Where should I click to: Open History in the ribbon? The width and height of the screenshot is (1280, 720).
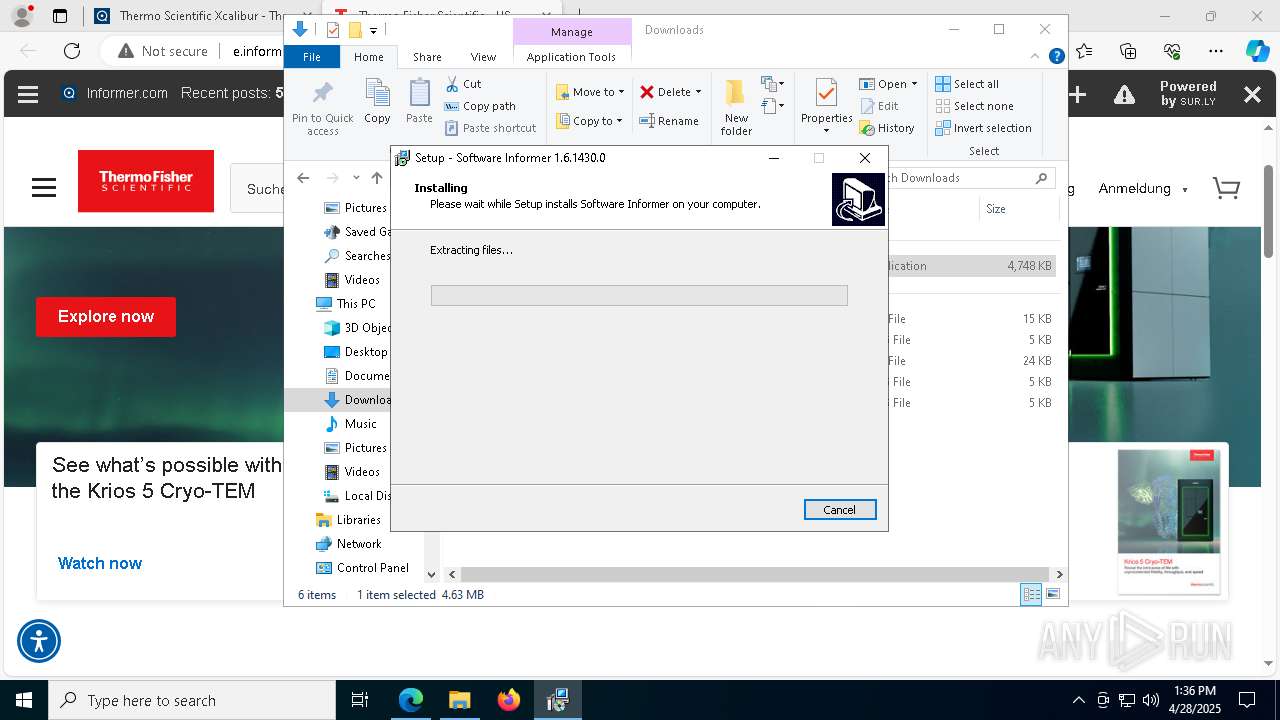pyautogui.click(x=887, y=128)
